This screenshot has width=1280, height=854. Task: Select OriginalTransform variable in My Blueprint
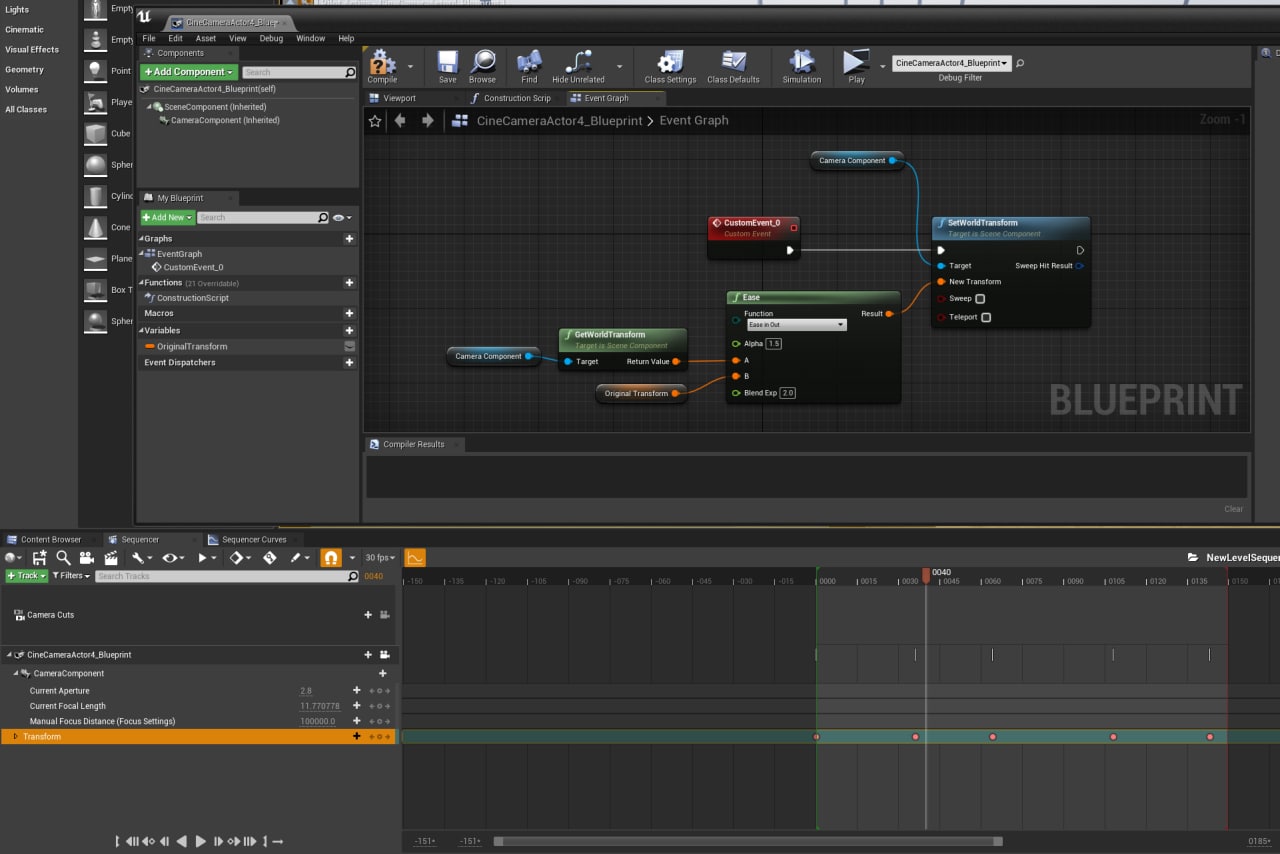click(191, 346)
